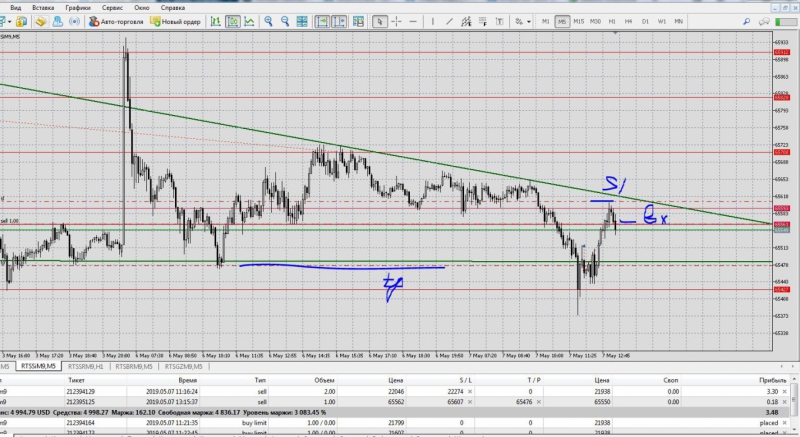Select the text label tool
This screenshot has width=800, height=437.
click(499, 21)
